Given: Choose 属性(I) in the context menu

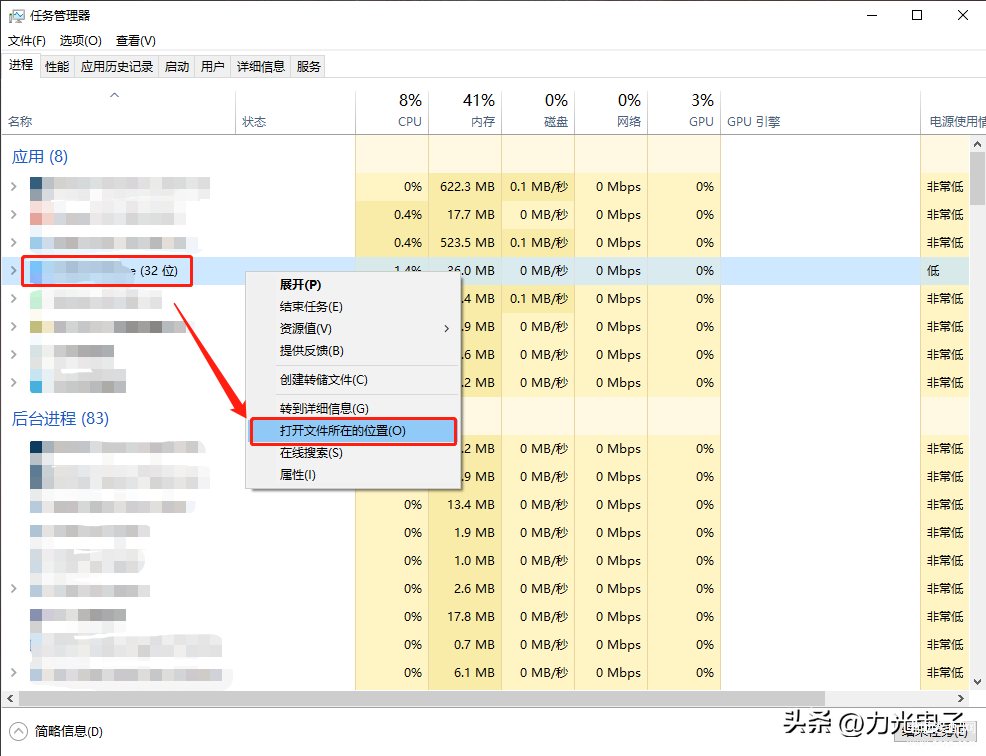Looking at the screenshot, I should [x=353, y=475].
